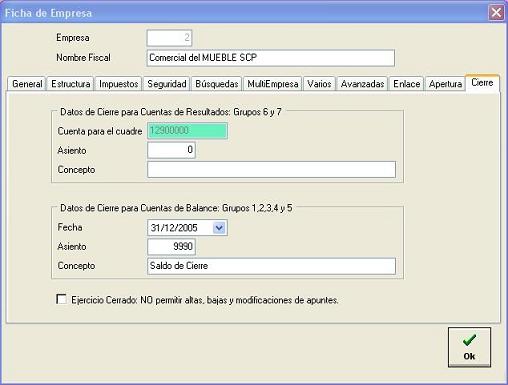Click the Asiento field showing 9990
508x385 pixels.
click(171, 247)
